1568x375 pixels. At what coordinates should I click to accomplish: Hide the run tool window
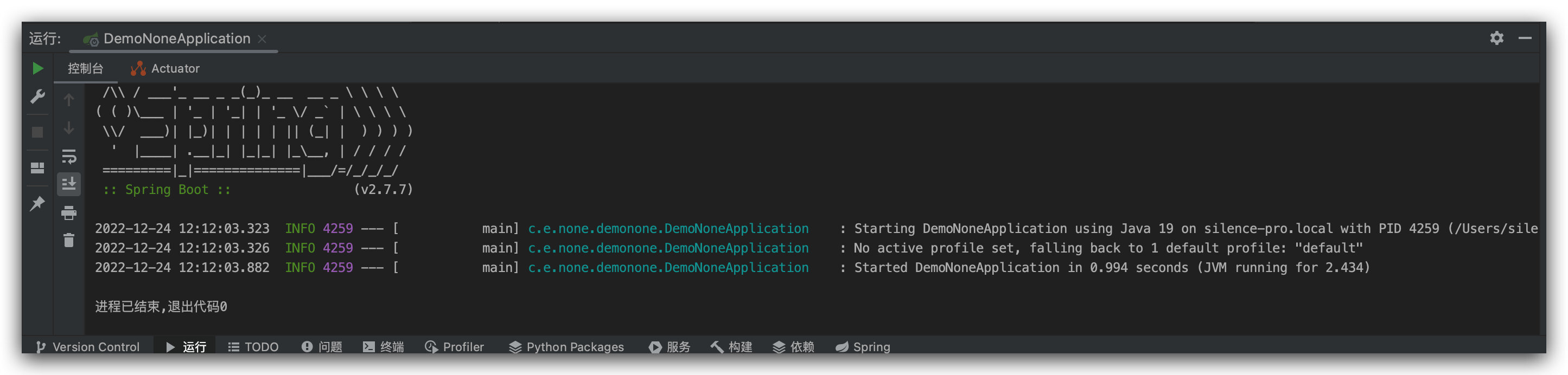[1524, 38]
